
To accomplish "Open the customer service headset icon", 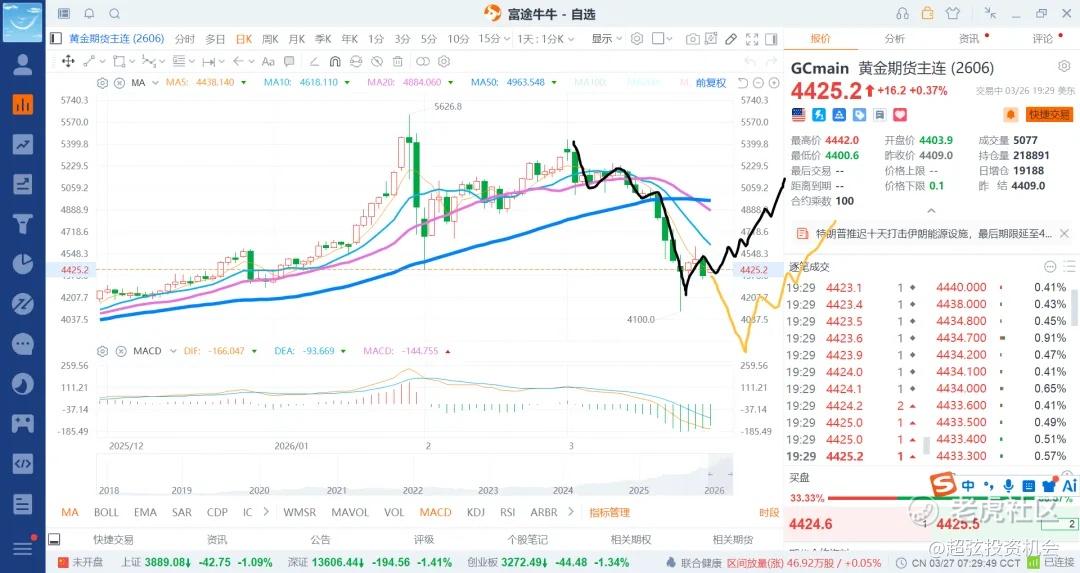I will 902,14.
